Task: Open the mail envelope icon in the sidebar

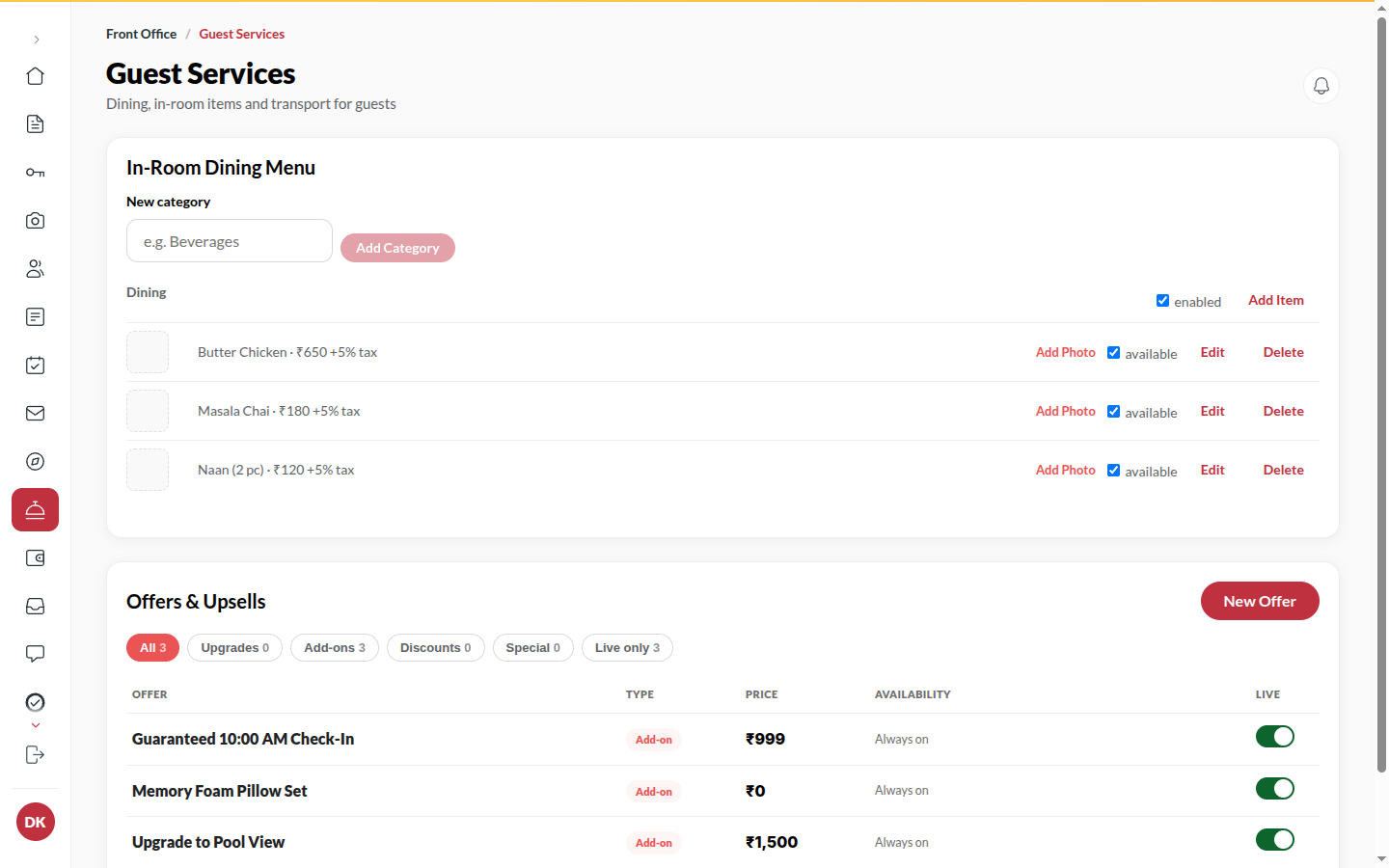Action: [35, 414]
